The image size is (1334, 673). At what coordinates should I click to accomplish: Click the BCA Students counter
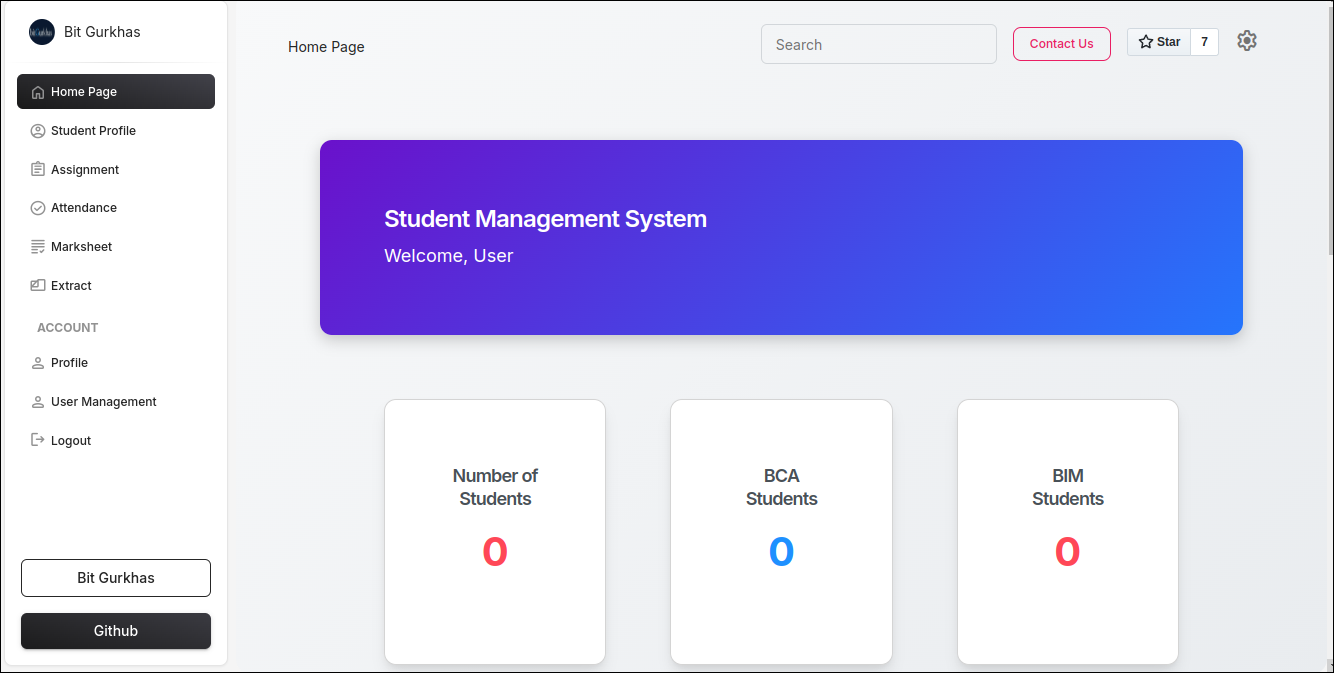[781, 551]
